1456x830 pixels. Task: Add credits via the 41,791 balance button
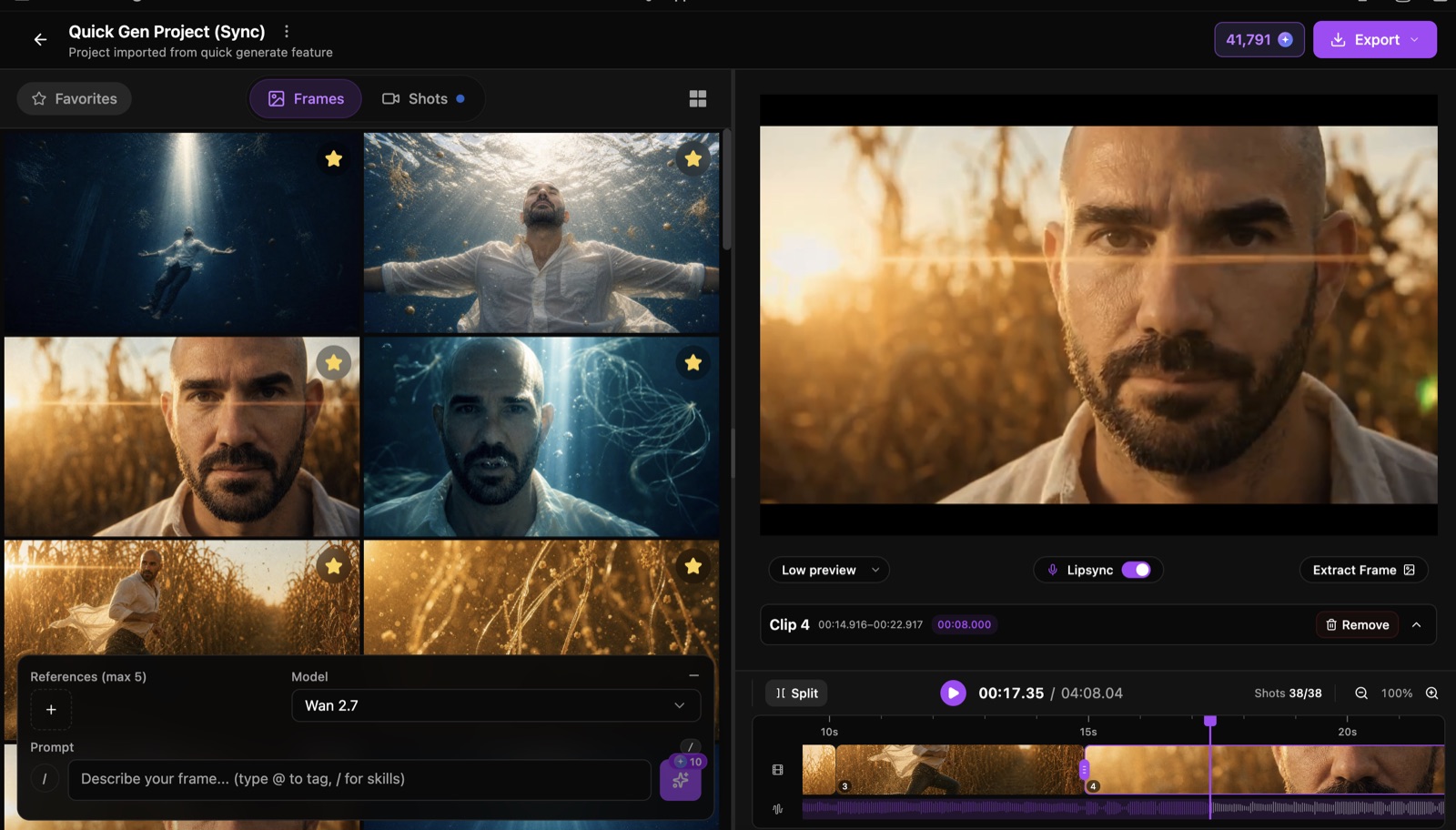pyautogui.click(x=1259, y=40)
